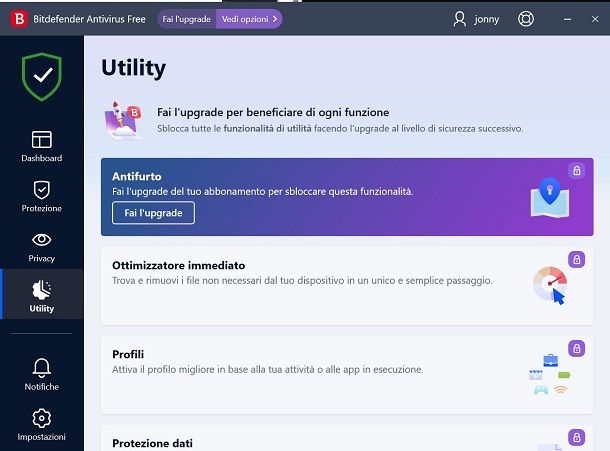
Task: Click the lock icon on Antifurto card
Action: [577, 170]
